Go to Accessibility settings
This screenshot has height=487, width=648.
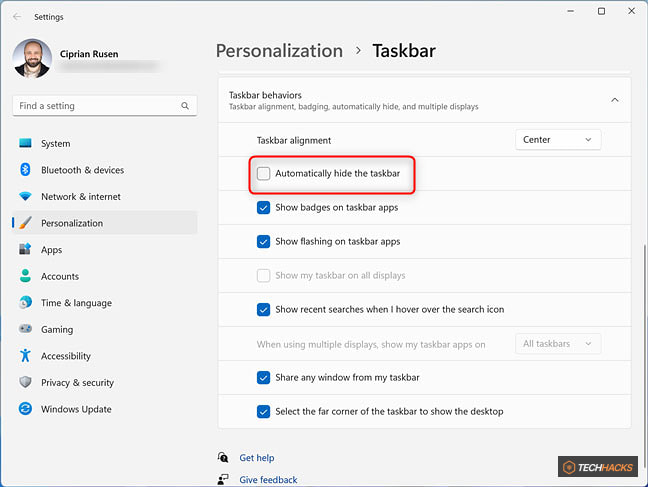[x=105, y=356]
